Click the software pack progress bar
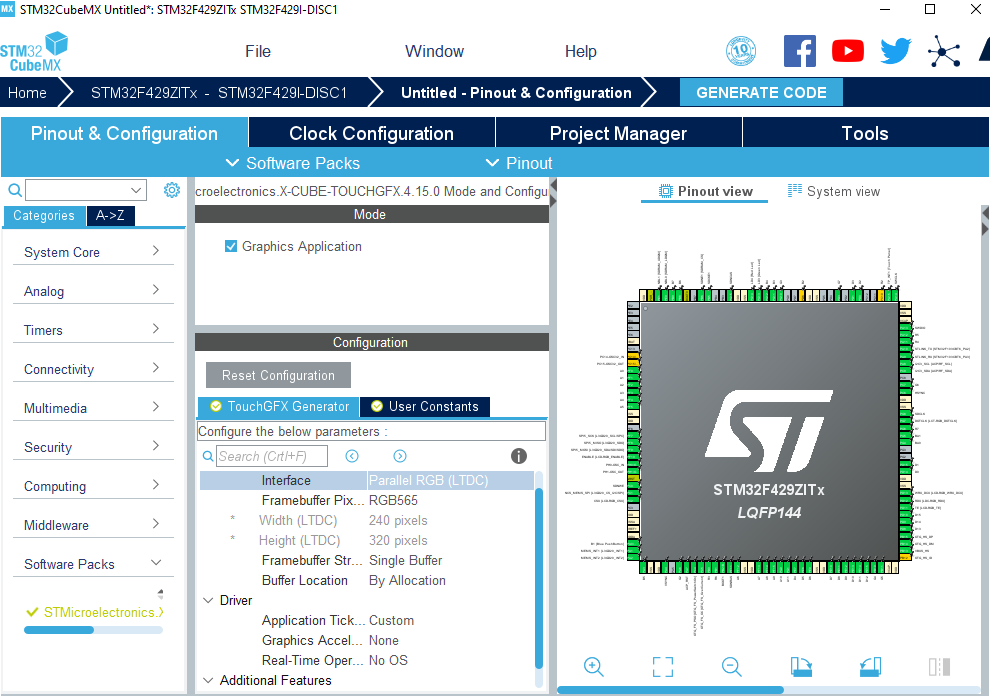The height and width of the screenshot is (697, 990). coord(93,629)
